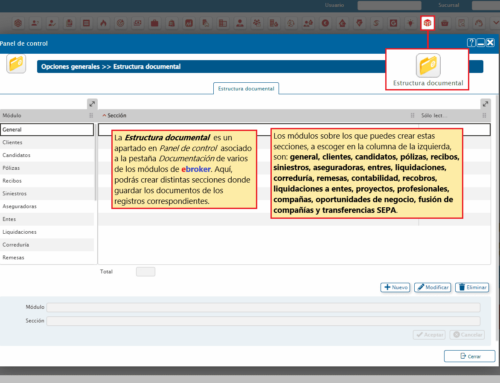
Task: Click the solid euro coin icon
Action: click(x=325, y=23)
